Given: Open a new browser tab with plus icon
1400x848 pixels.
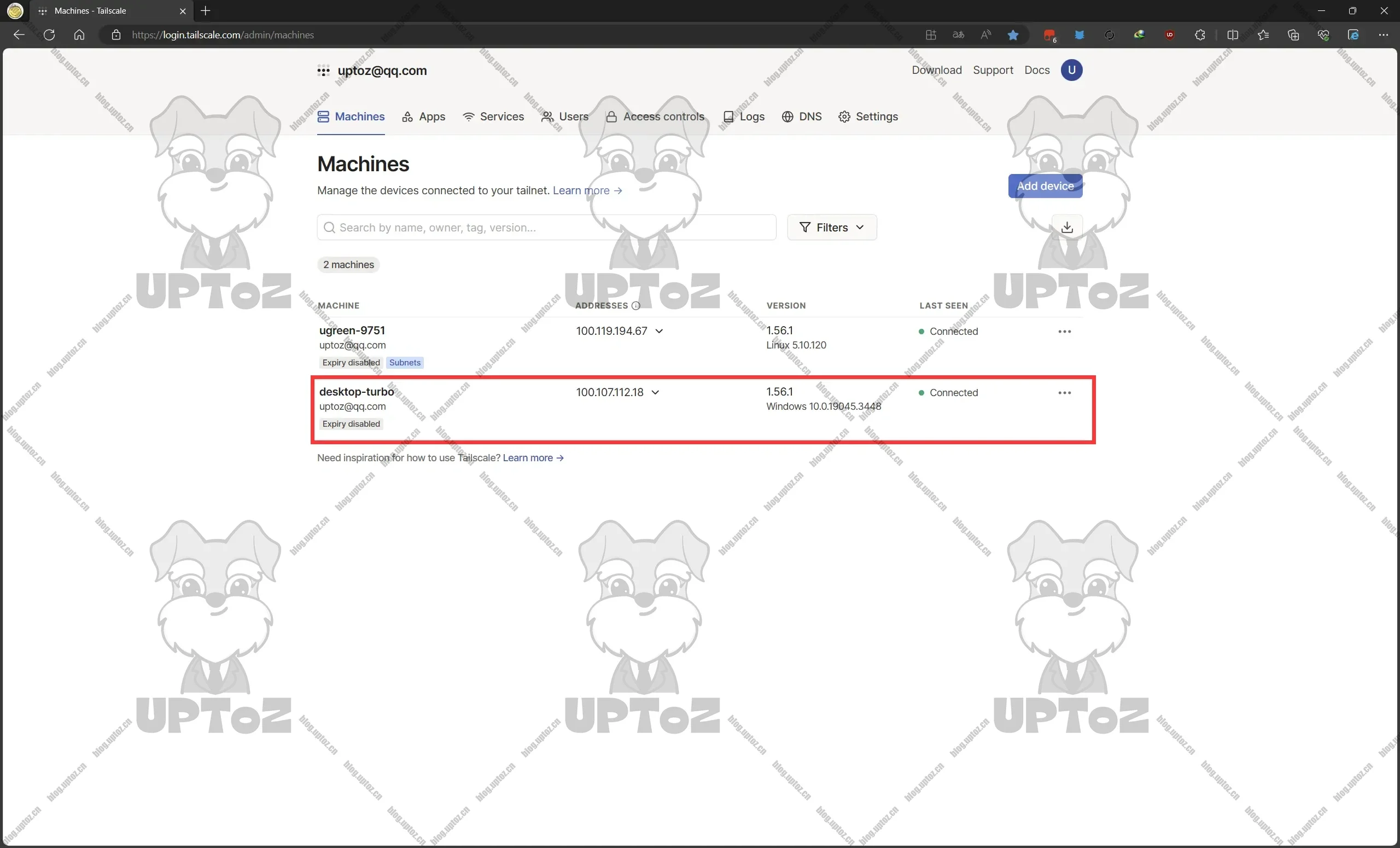Looking at the screenshot, I should point(206,11).
